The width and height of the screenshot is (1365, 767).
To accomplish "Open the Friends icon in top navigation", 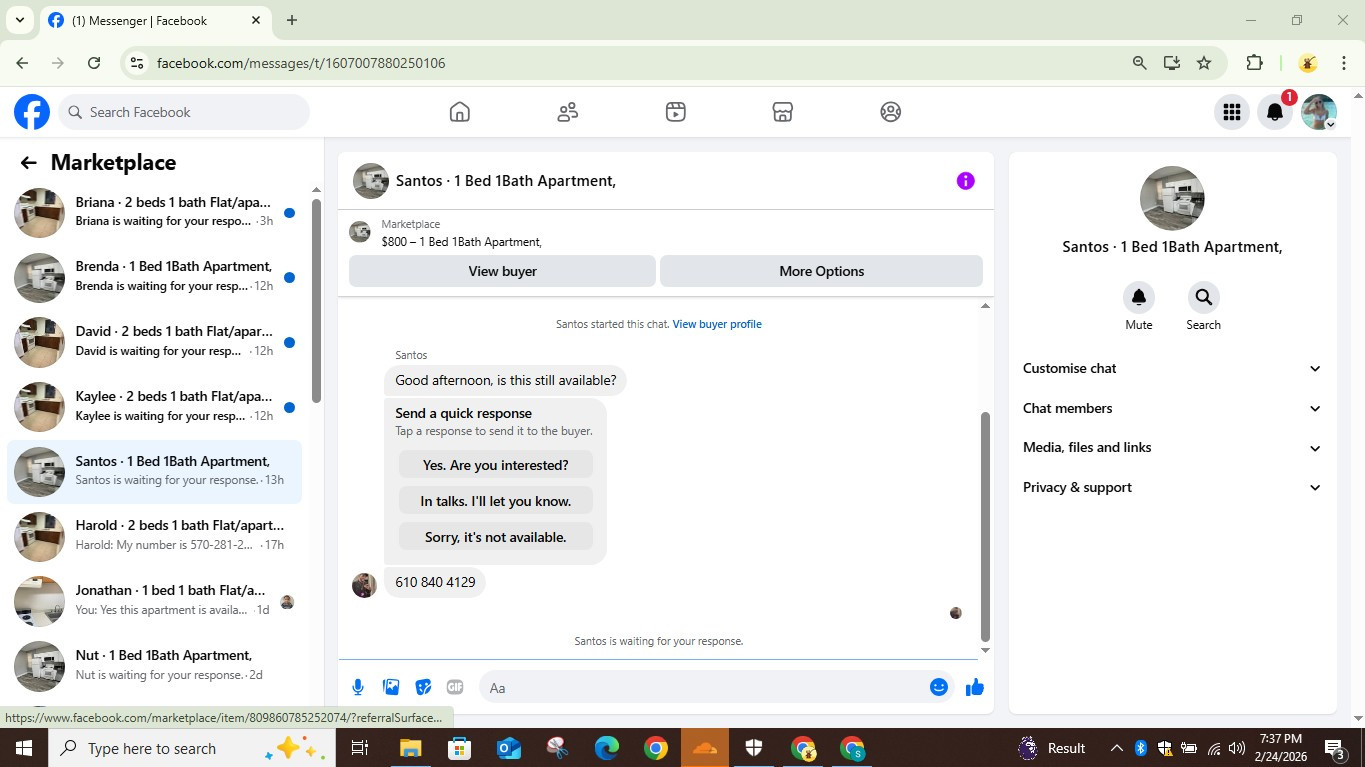I will click(568, 112).
